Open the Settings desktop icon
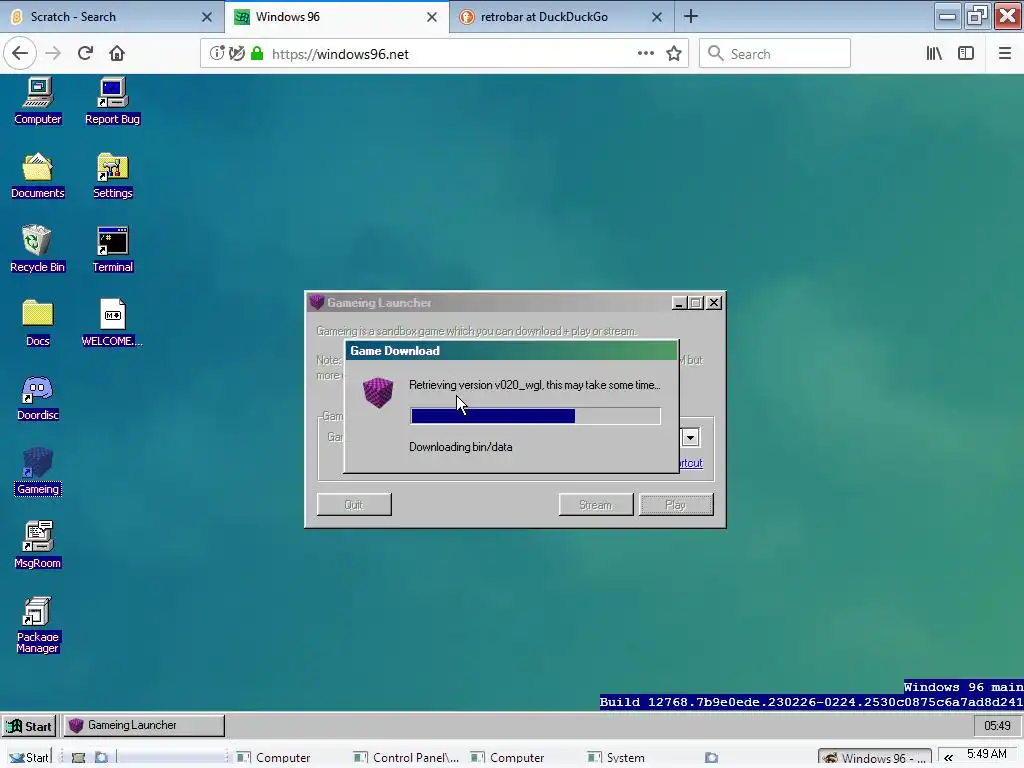The image size is (1024, 768). (112, 175)
